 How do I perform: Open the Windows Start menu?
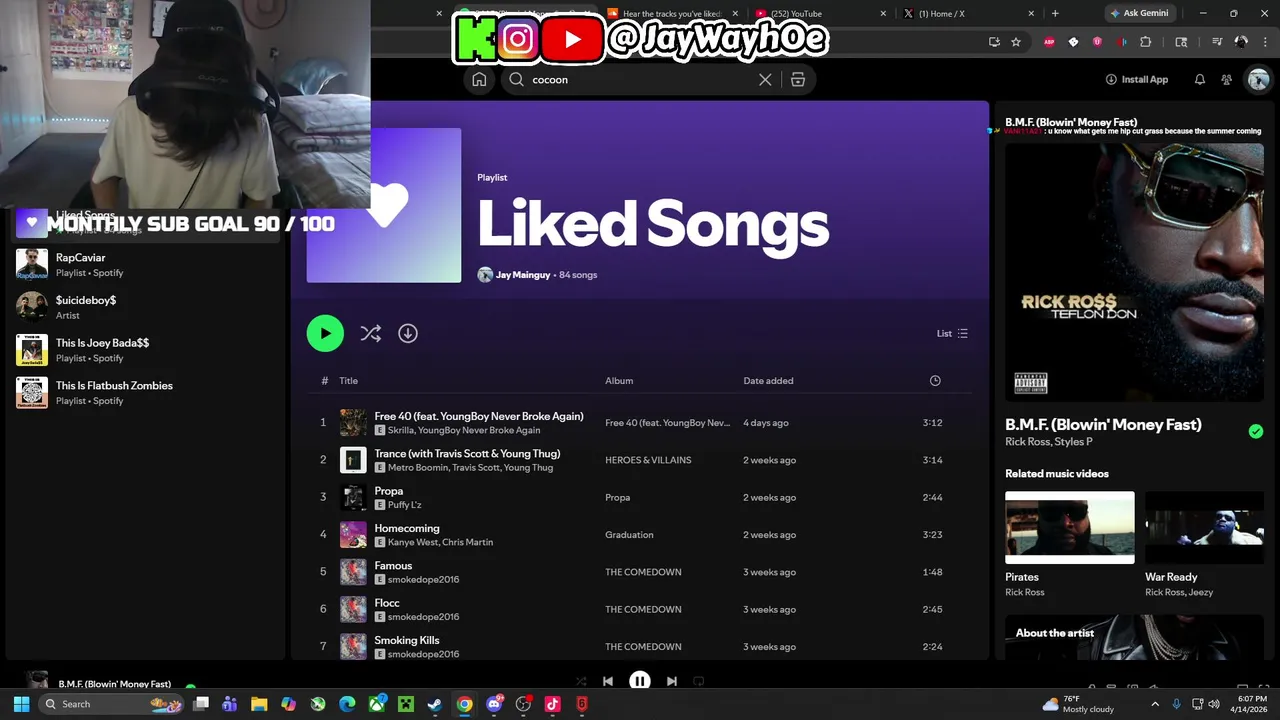[x=21, y=704]
